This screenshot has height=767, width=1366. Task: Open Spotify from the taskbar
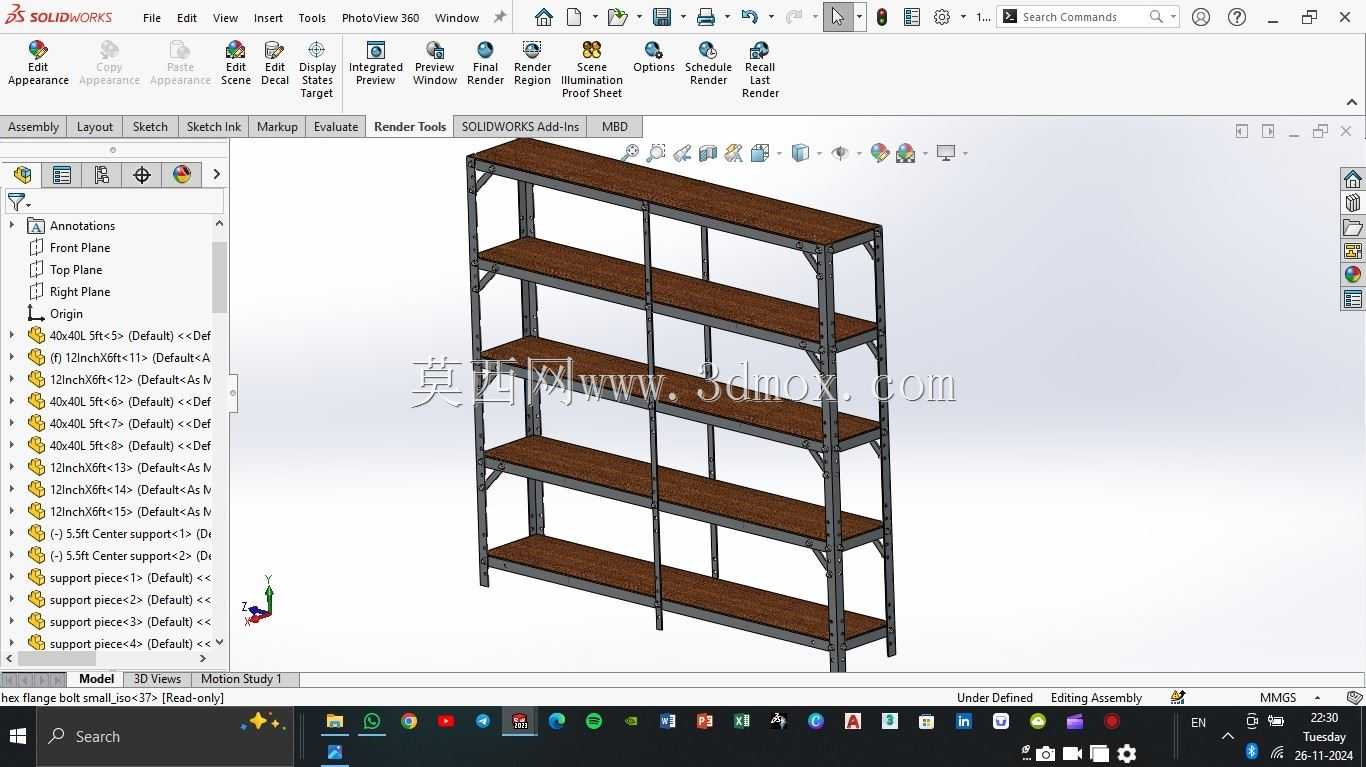[x=594, y=721]
